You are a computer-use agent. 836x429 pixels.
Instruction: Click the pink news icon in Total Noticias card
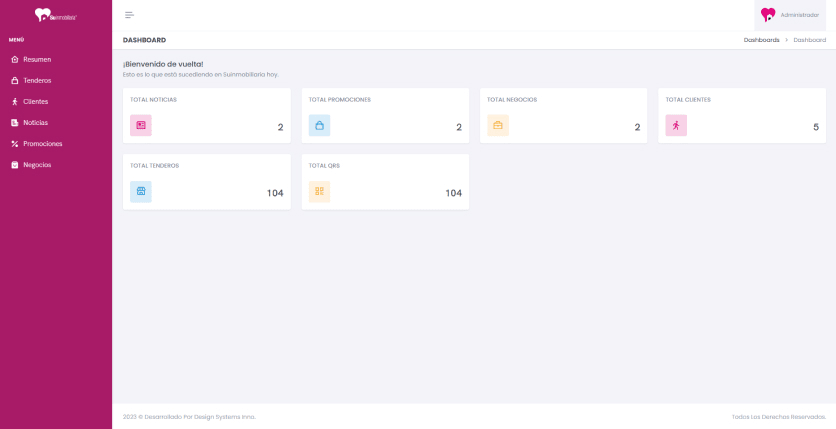pyautogui.click(x=141, y=125)
